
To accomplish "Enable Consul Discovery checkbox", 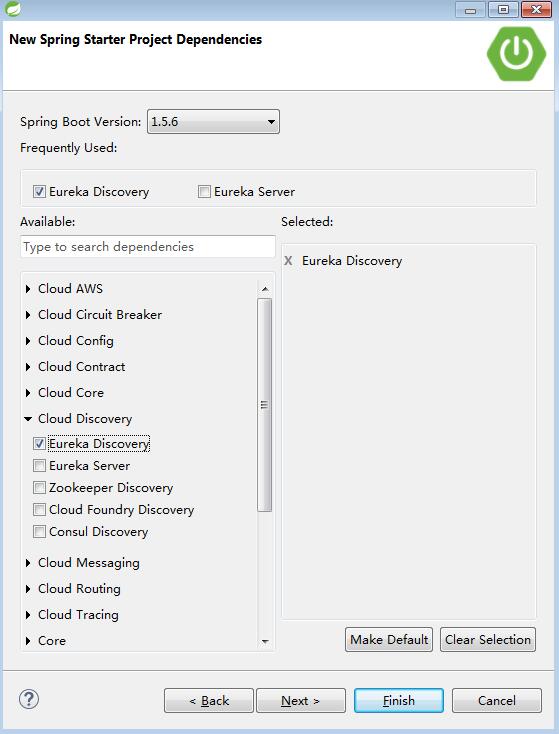I will 39,531.
